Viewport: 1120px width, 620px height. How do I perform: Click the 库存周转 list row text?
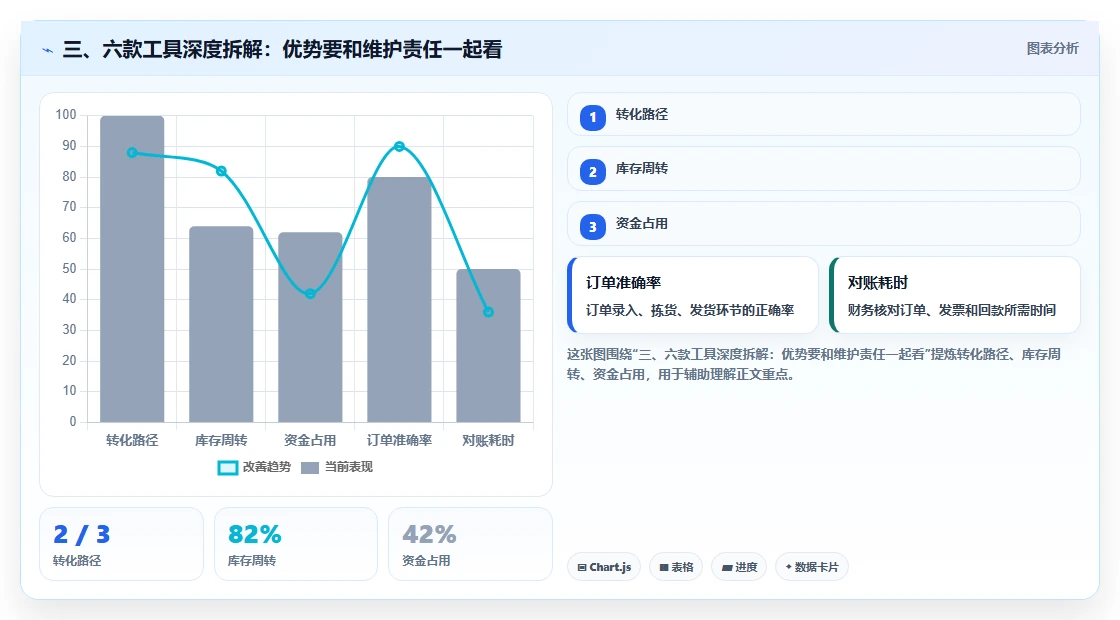[x=641, y=169]
